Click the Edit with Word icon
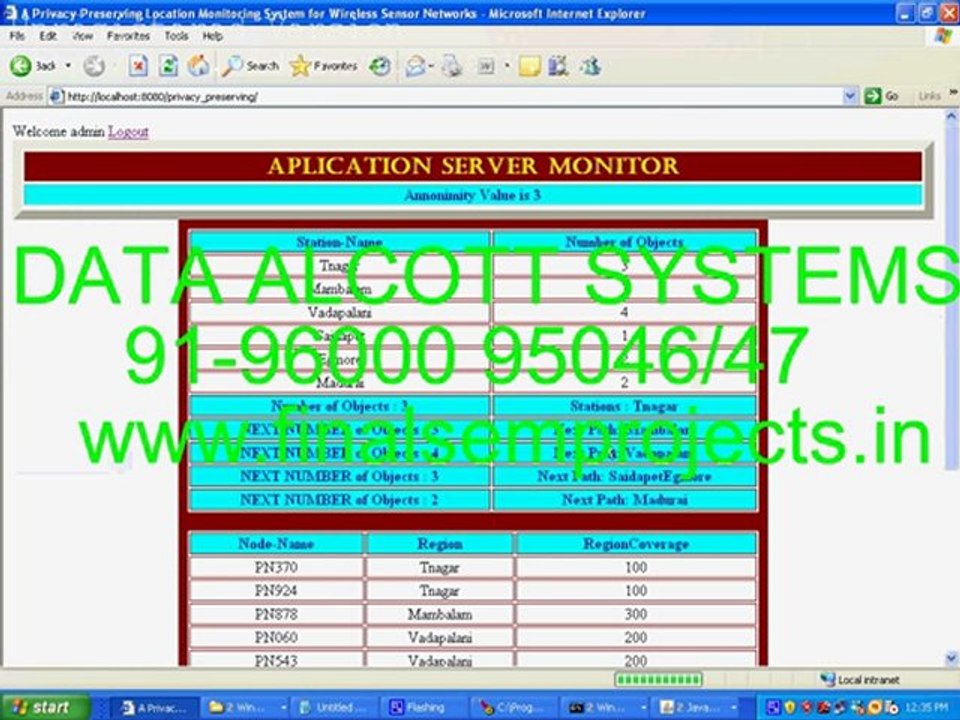 (486, 66)
